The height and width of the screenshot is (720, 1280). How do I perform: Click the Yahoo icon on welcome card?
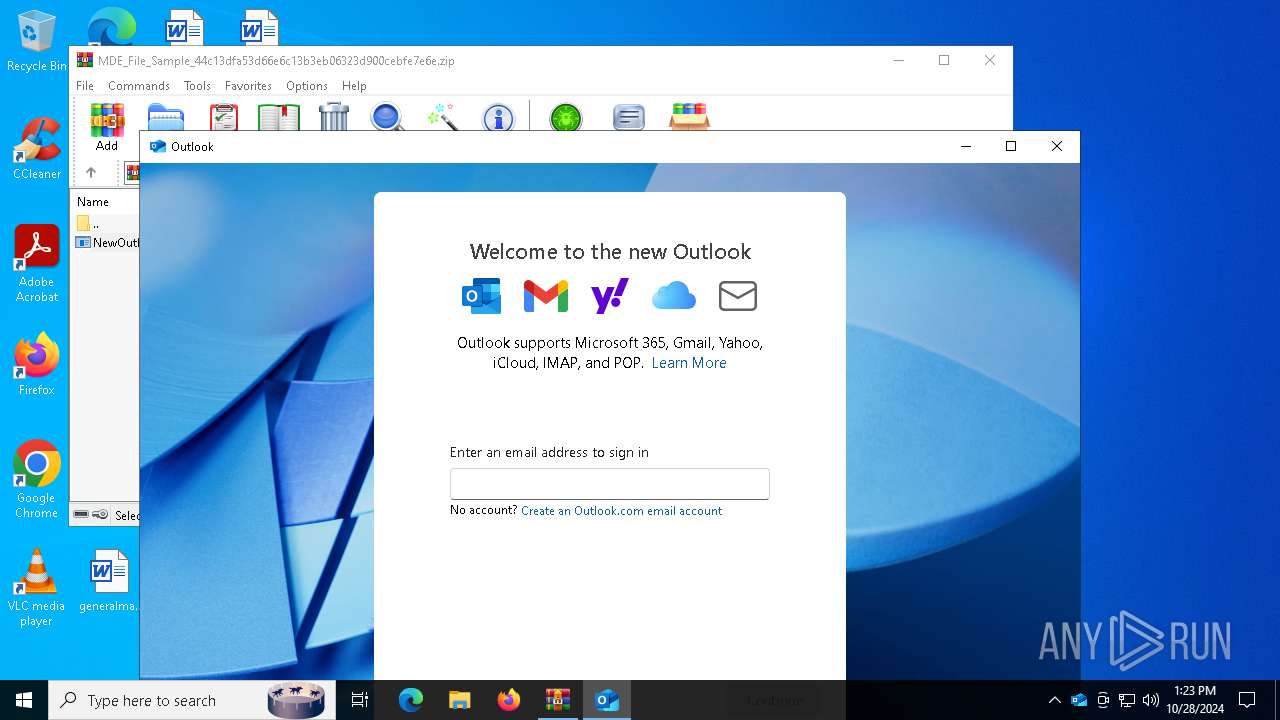pos(610,296)
